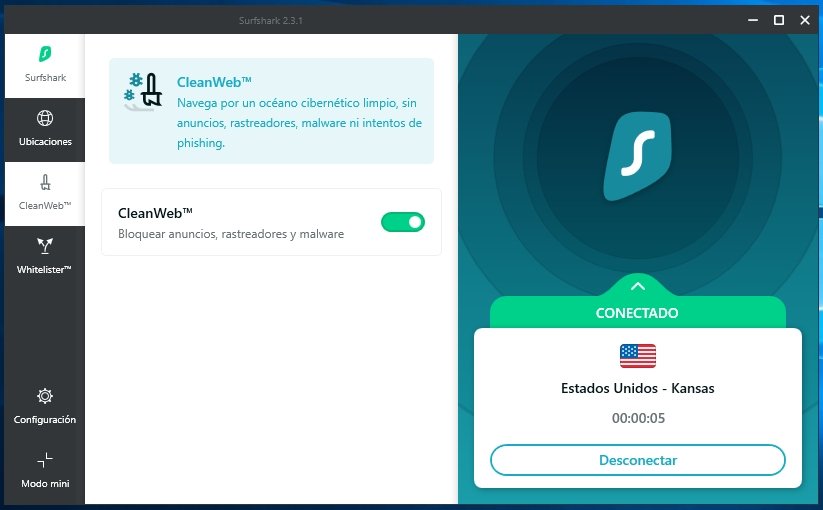Click the 00:00:05 connection timer
Screen dimensions: 823x510
(638, 418)
